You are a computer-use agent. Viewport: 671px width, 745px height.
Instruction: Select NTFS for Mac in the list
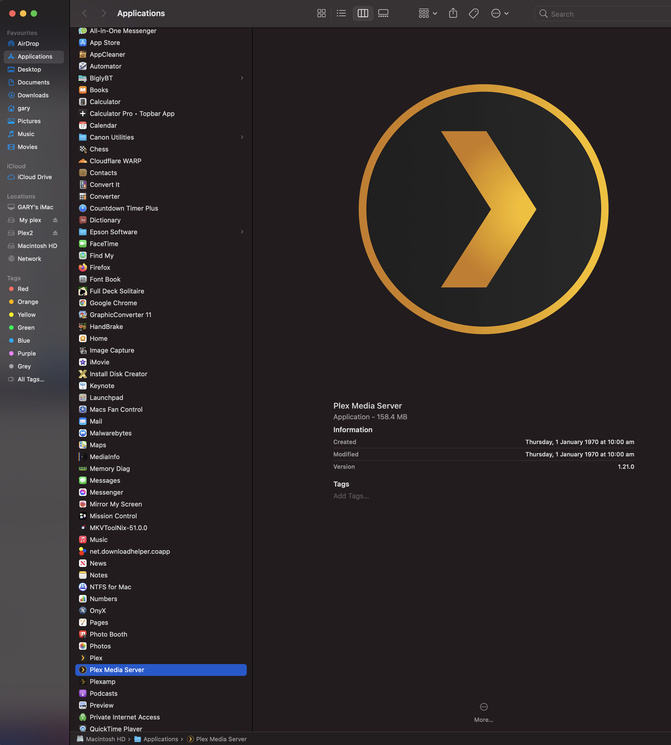(161, 587)
